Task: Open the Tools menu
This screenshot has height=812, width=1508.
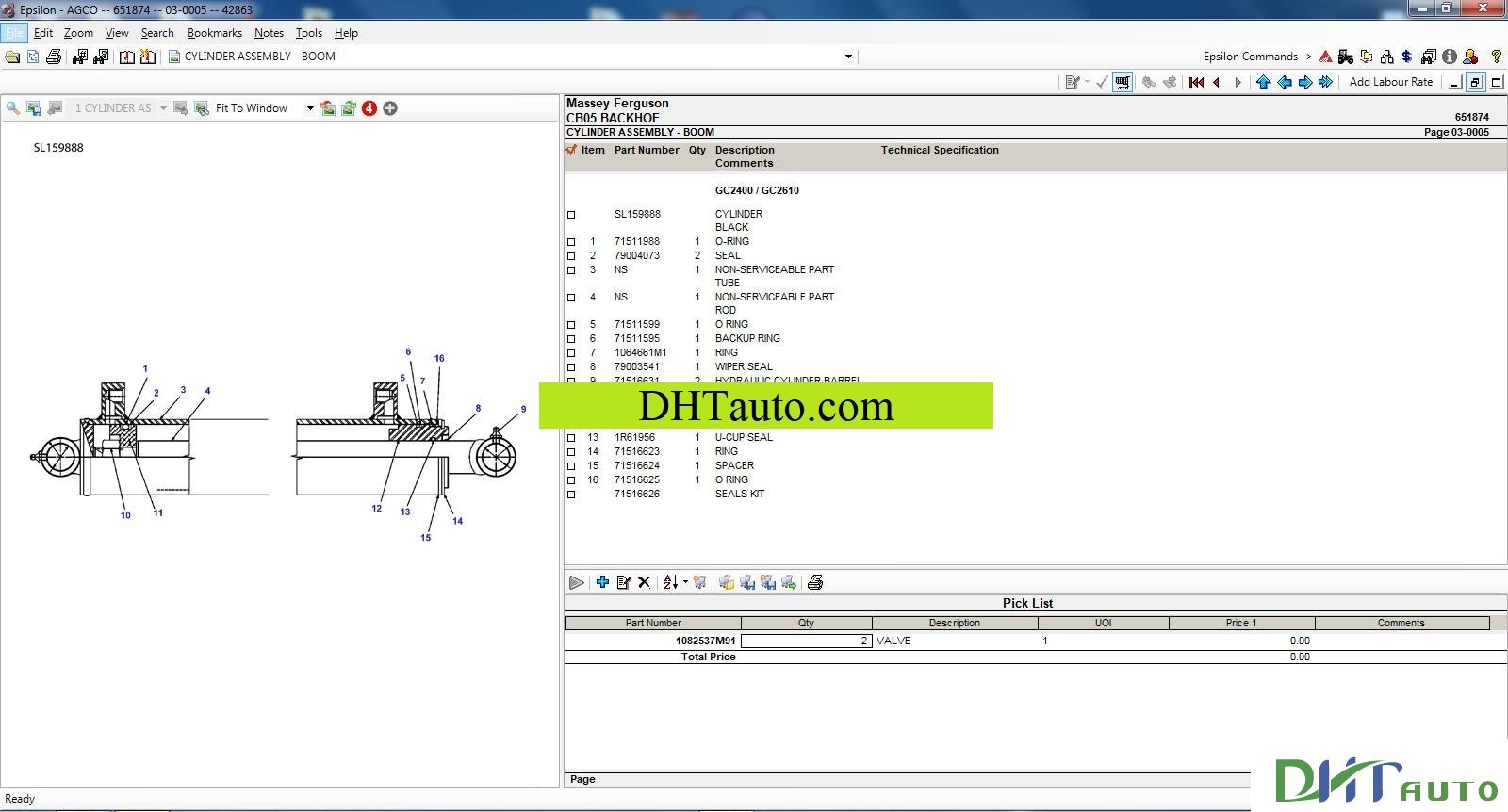Action: 309,33
